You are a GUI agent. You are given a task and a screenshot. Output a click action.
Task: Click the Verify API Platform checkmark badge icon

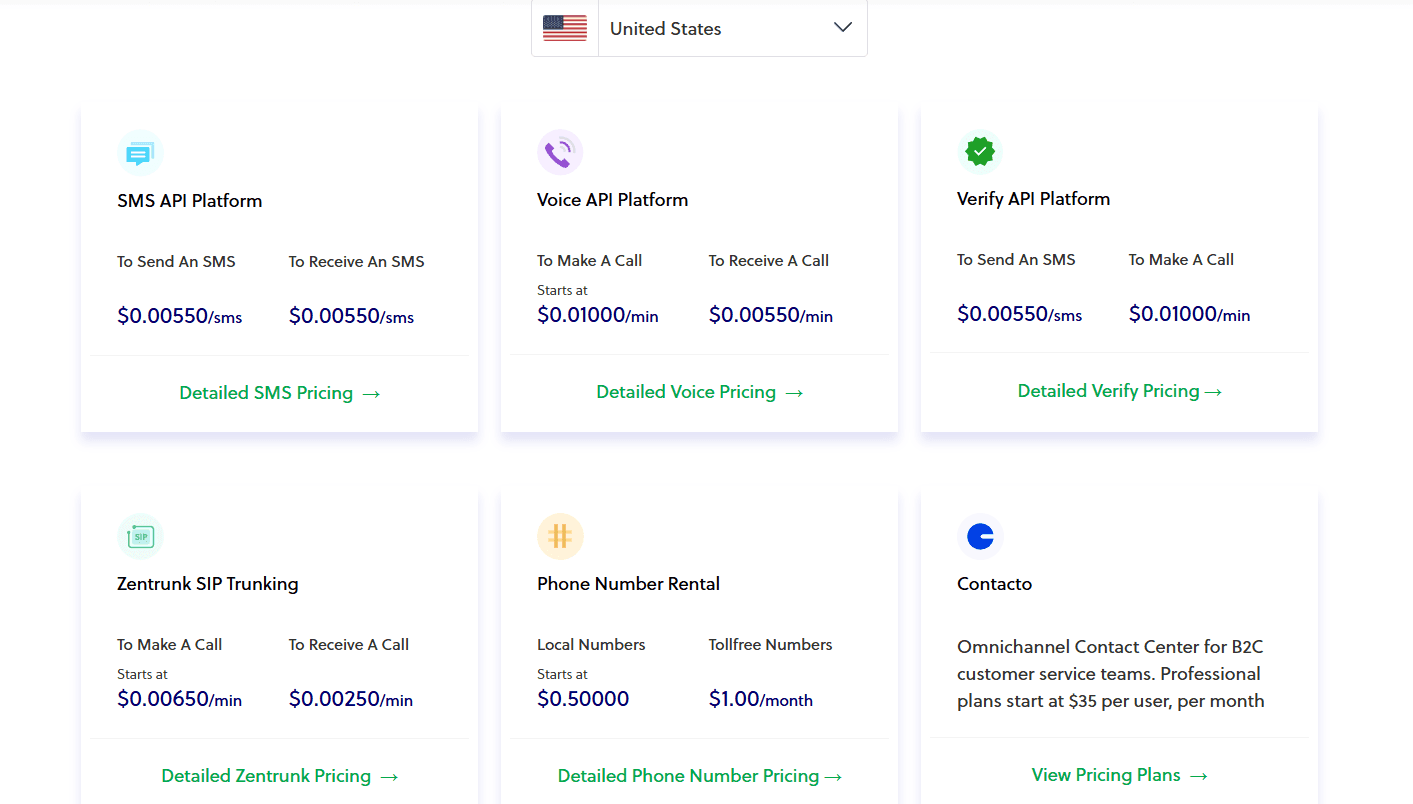(x=980, y=152)
